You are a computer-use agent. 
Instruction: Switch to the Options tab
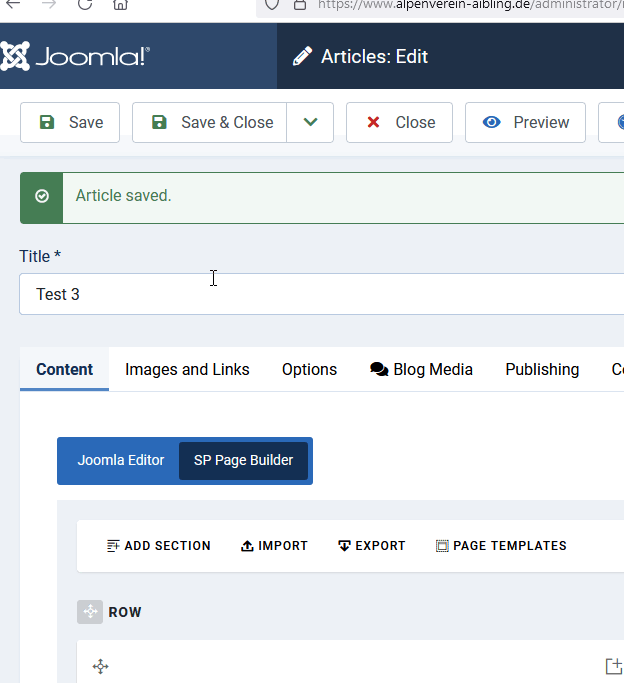pos(309,369)
